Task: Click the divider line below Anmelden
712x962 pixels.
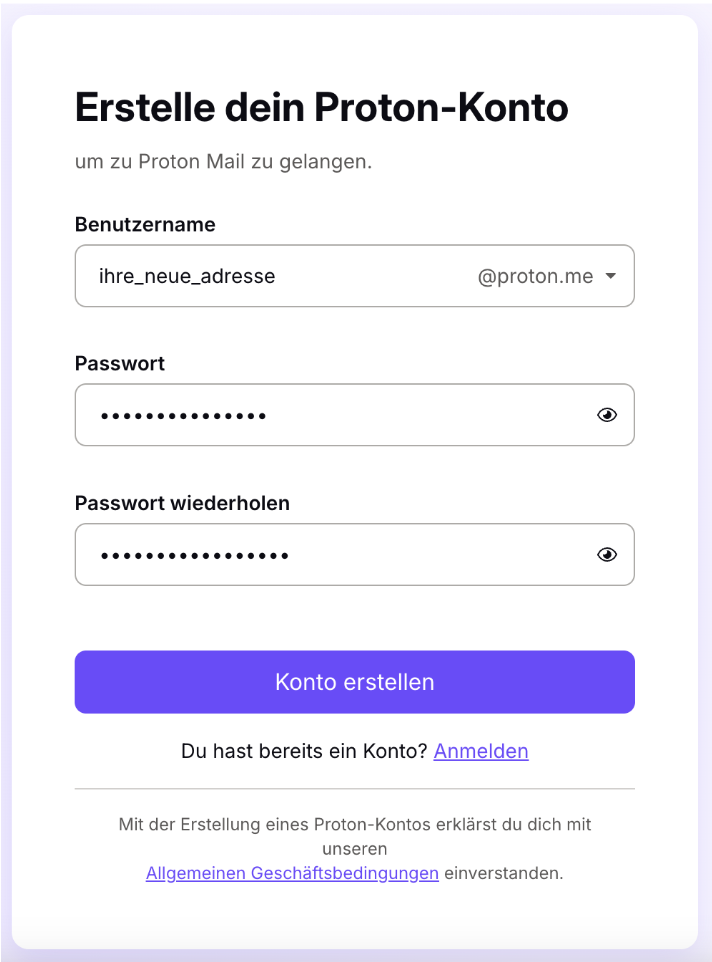Action: click(x=354, y=789)
